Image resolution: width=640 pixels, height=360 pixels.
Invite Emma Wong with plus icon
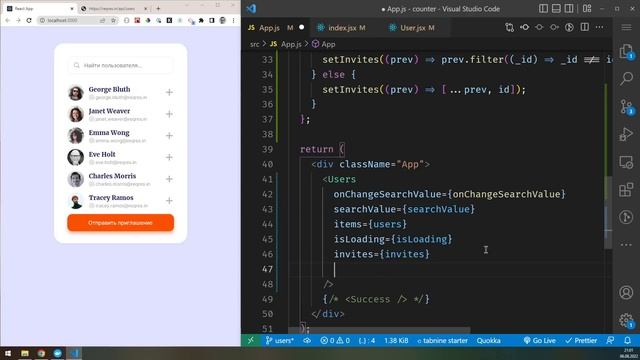pyautogui.click(x=169, y=136)
